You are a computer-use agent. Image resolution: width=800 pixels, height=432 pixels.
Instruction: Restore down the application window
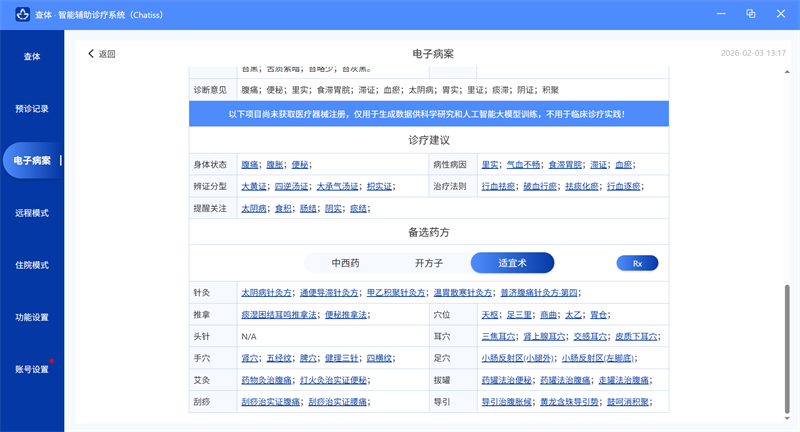coord(750,14)
